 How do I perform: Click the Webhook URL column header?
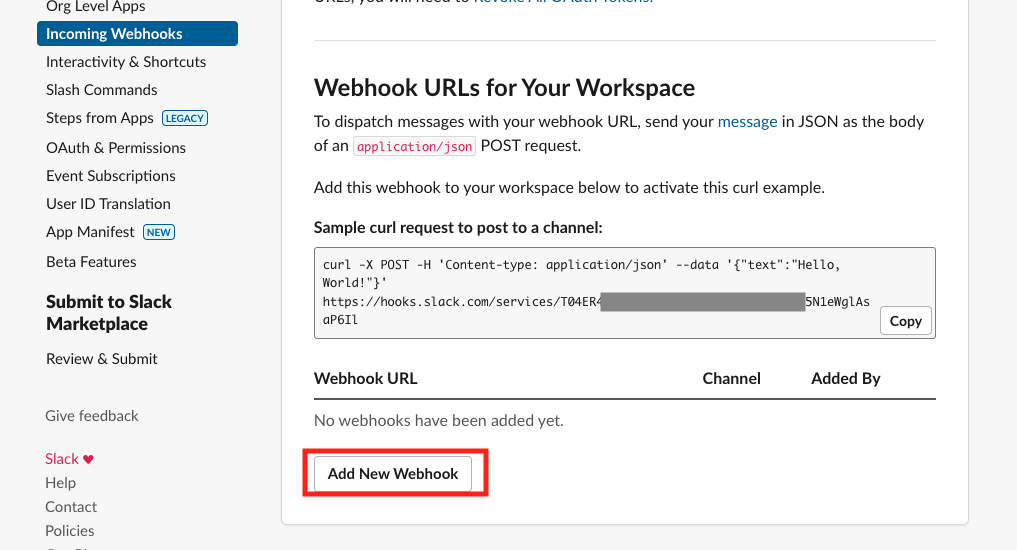coord(366,379)
